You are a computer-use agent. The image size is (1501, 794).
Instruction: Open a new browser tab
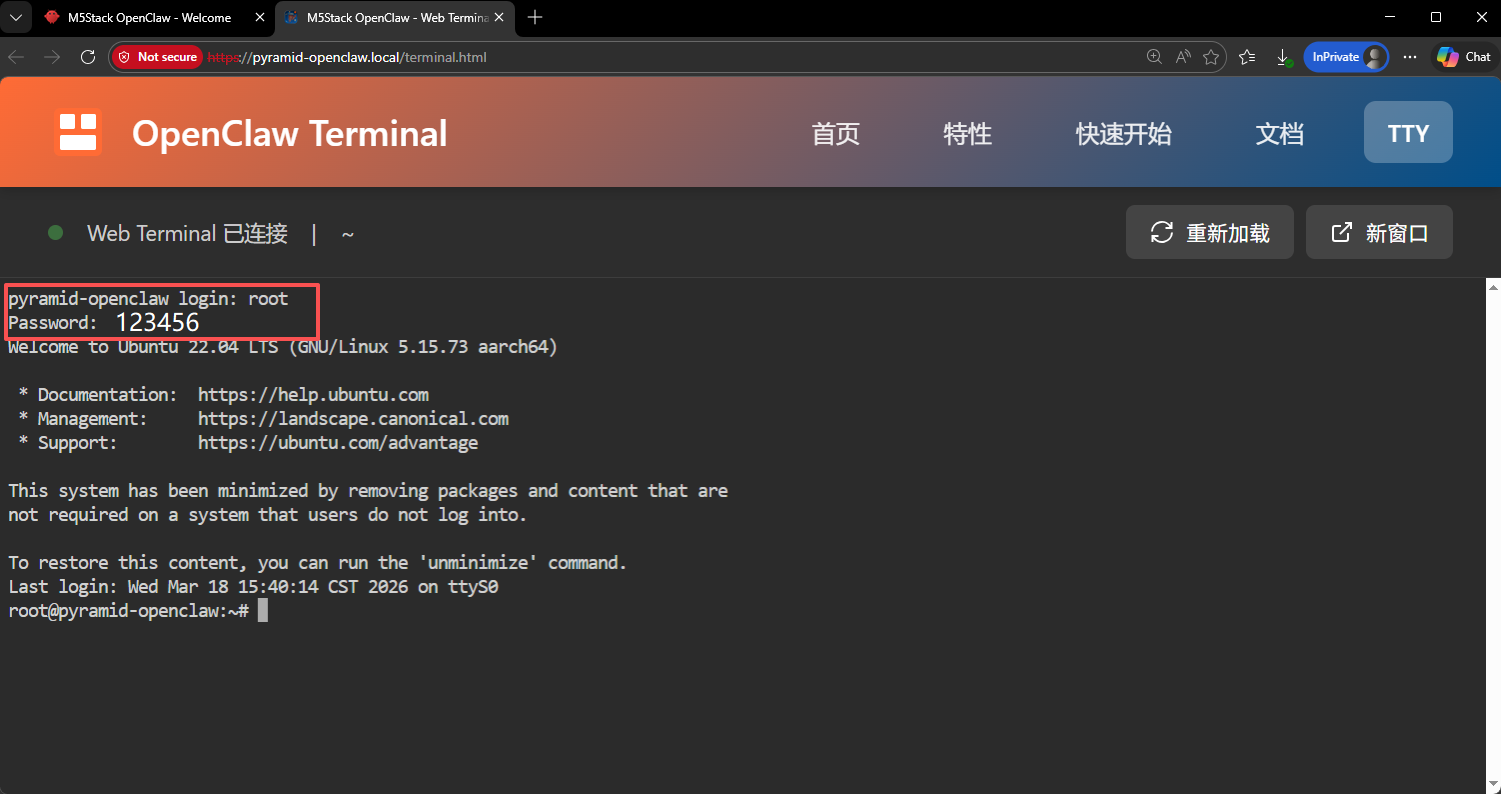[x=535, y=17]
